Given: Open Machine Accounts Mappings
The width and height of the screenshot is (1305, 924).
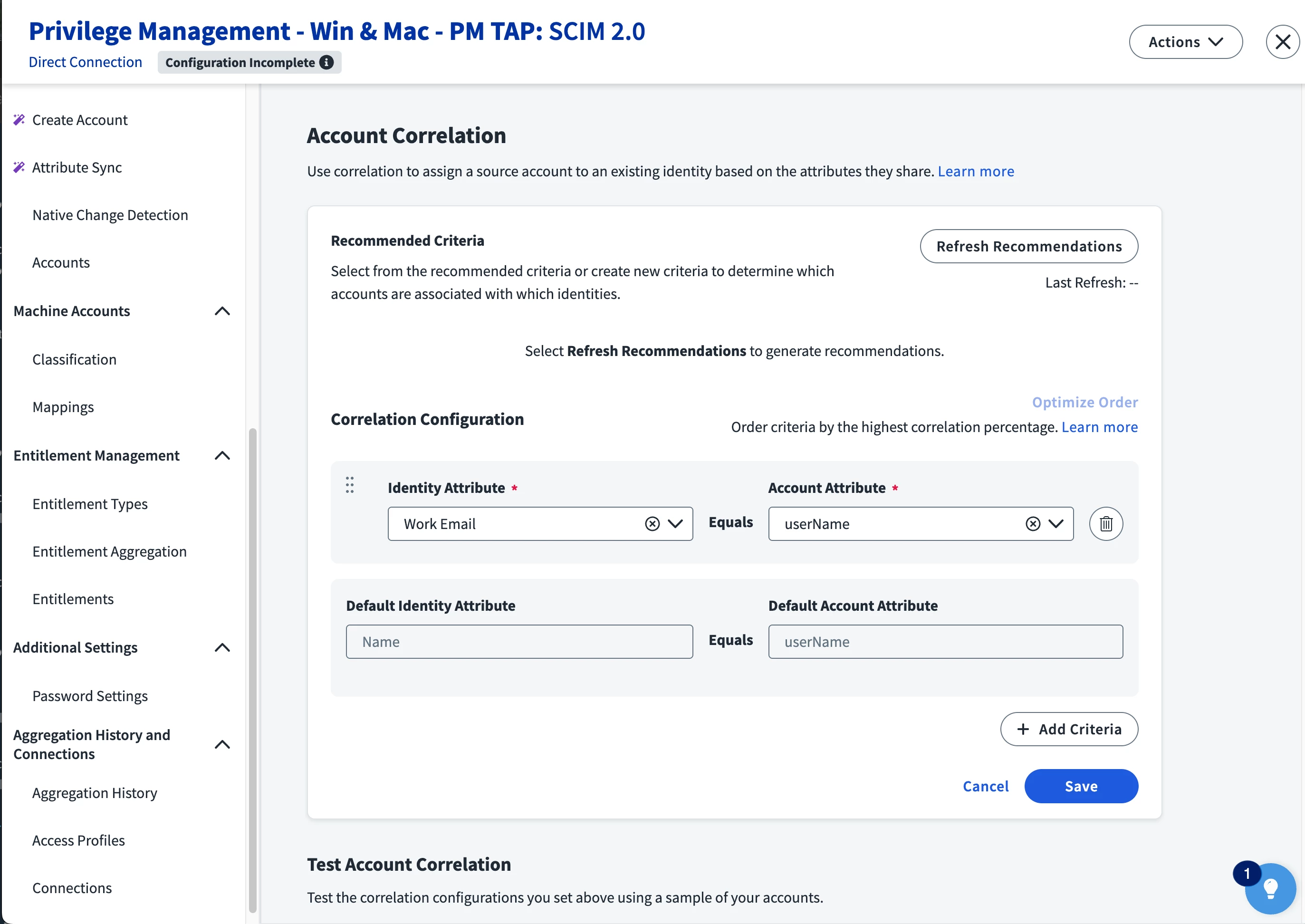Looking at the screenshot, I should click(x=63, y=407).
